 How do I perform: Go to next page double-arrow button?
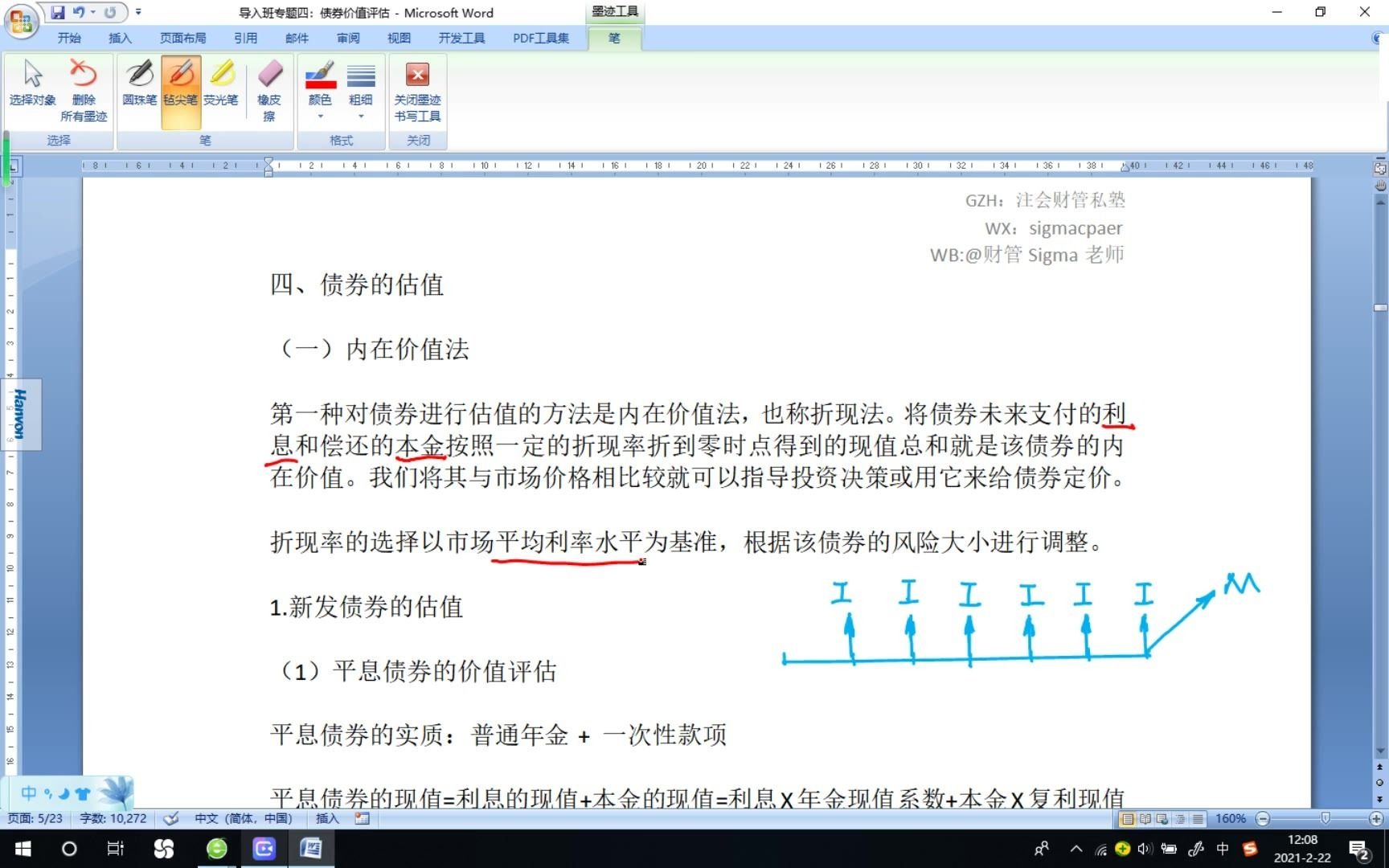point(1380,798)
